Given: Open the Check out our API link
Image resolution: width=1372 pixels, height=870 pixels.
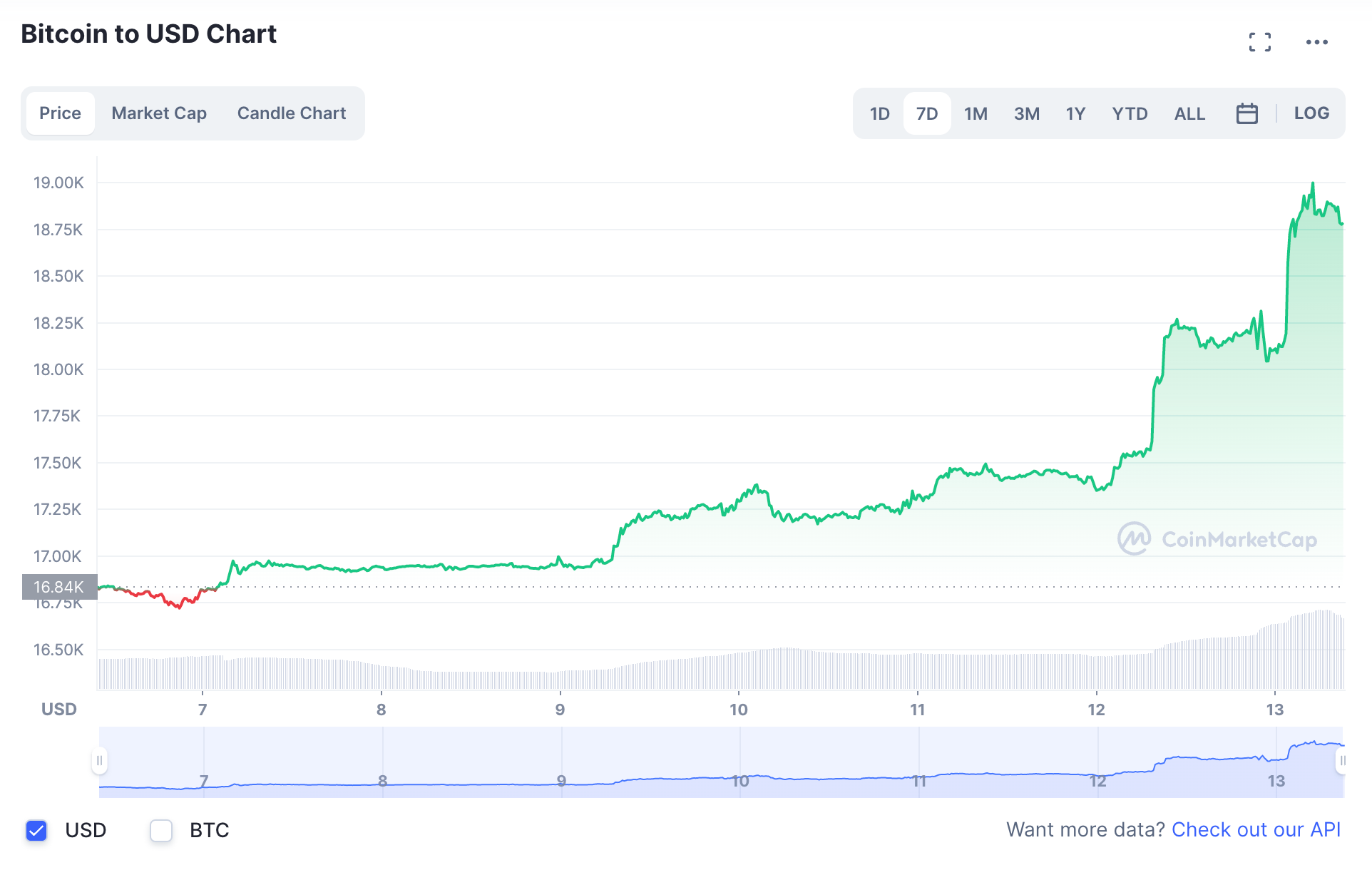Looking at the screenshot, I should 1256,830.
